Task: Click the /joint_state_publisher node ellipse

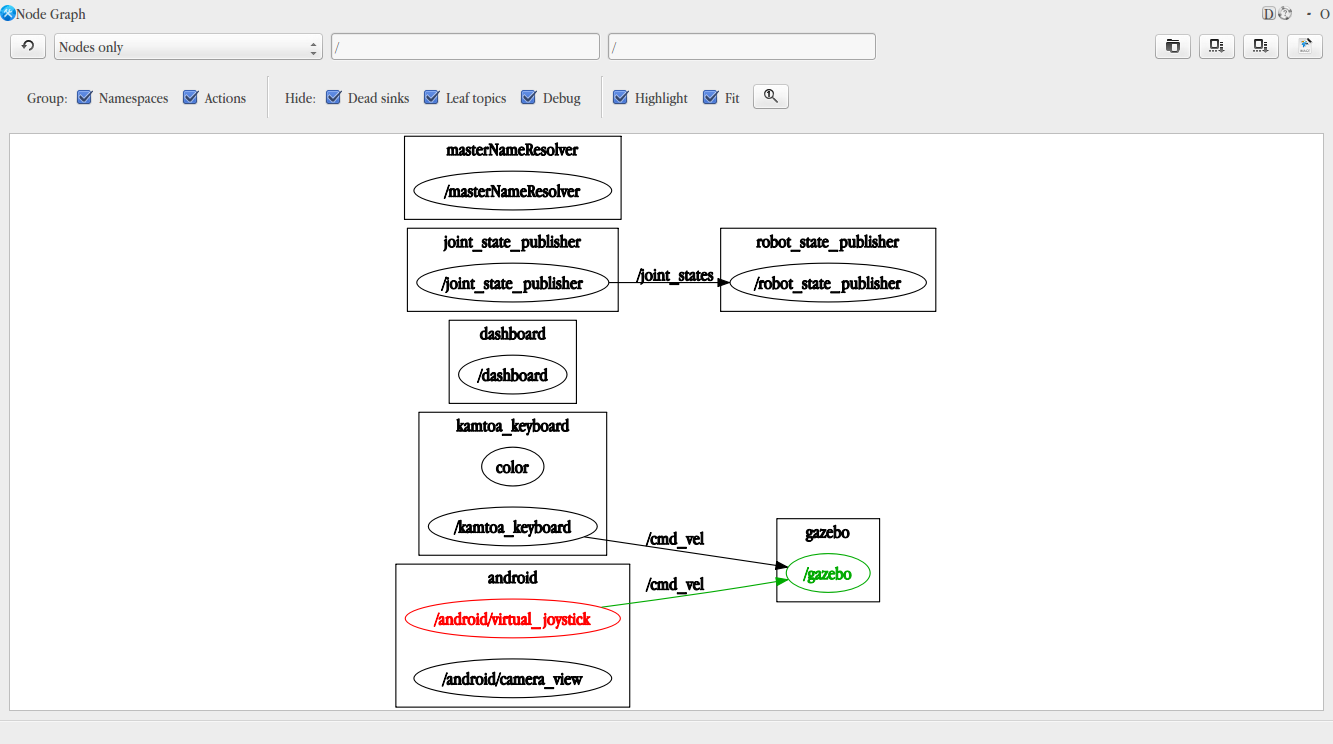Action: coord(512,283)
